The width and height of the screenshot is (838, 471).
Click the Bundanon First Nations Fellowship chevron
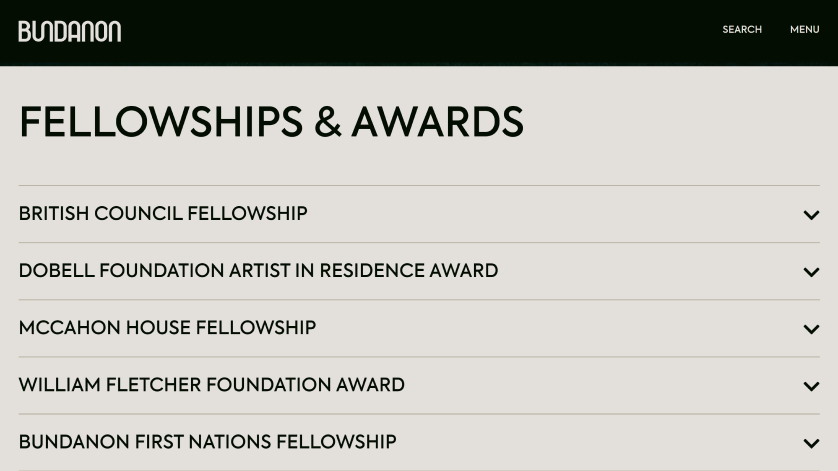click(x=811, y=443)
